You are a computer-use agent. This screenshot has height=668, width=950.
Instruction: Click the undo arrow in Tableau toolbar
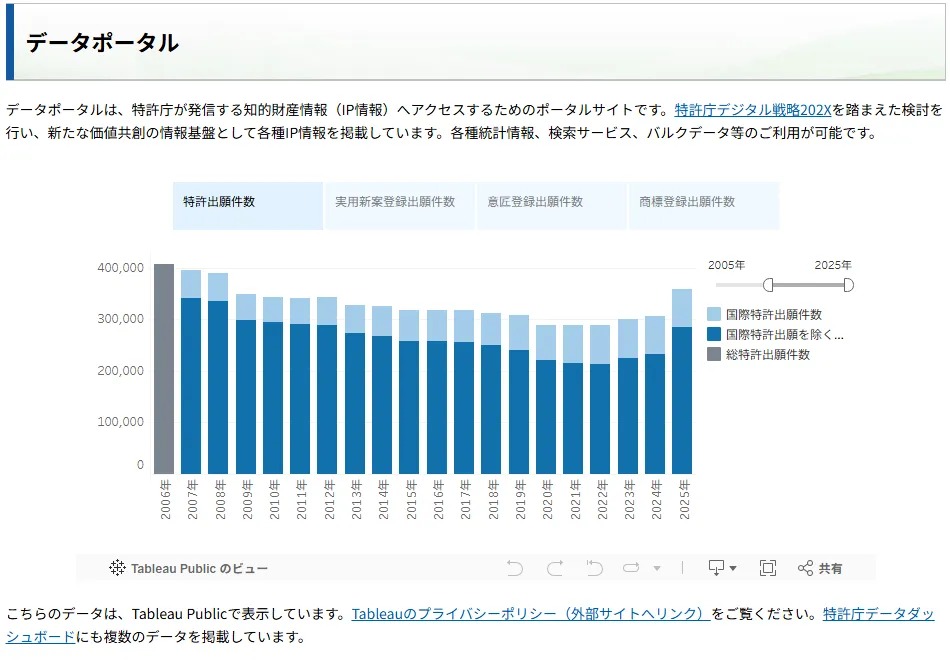pyautogui.click(x=515, y=568)
